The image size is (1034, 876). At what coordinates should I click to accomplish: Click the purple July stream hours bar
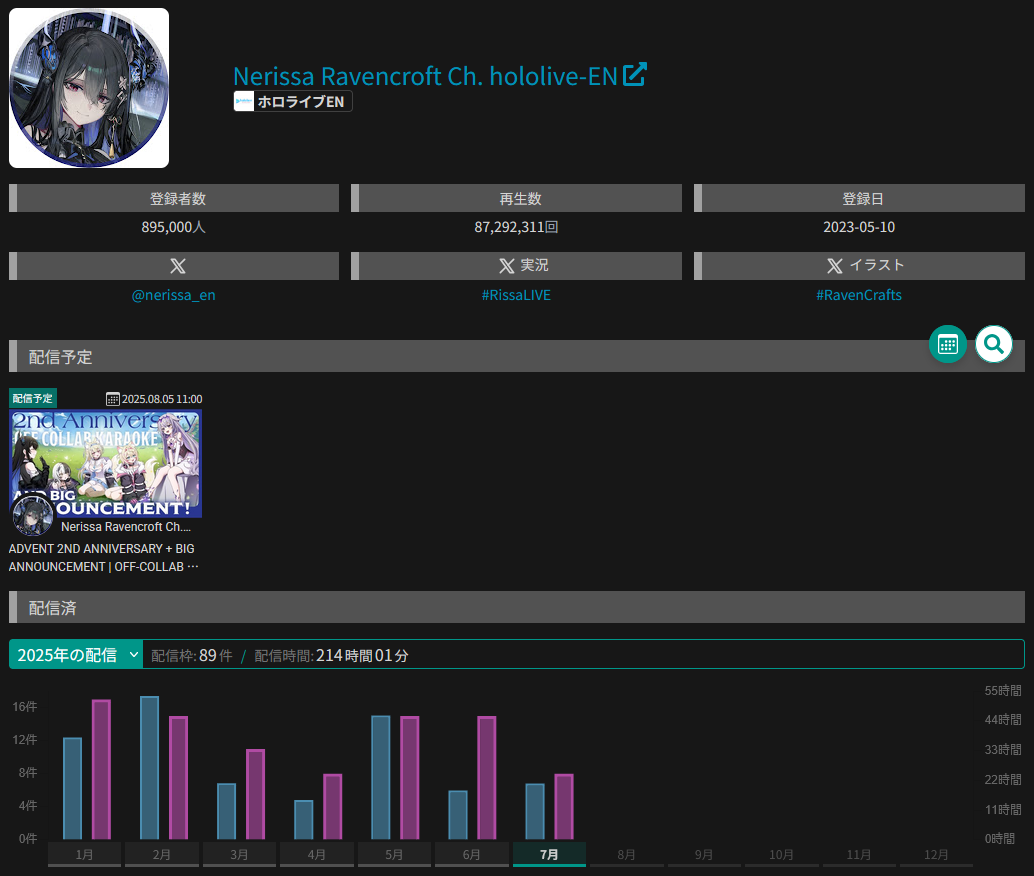[564, 807]
